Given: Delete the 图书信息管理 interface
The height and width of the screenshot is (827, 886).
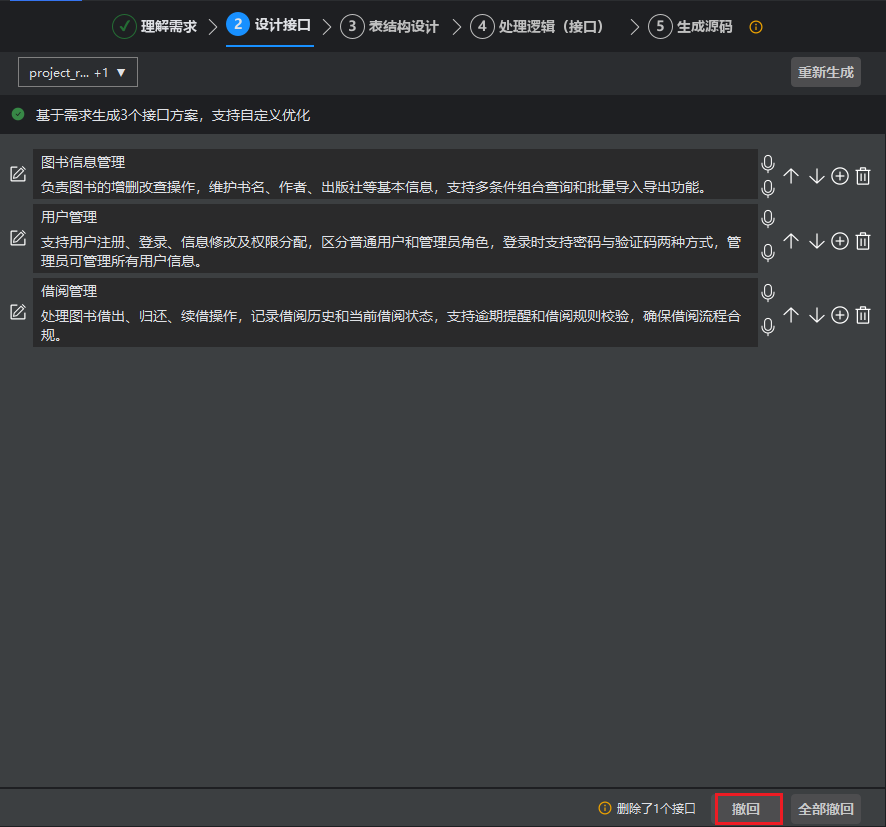Looking at the screenshot, I should 863,176.
